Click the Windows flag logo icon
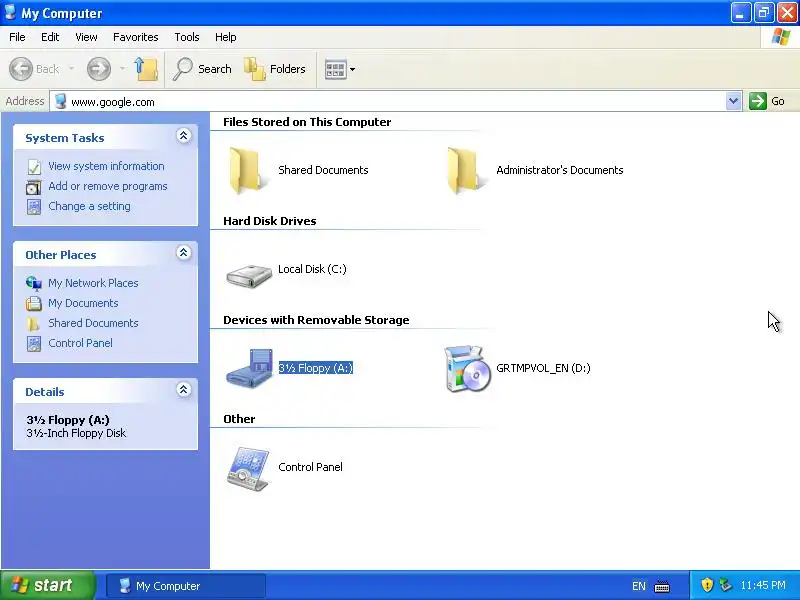 click(781, 37)
